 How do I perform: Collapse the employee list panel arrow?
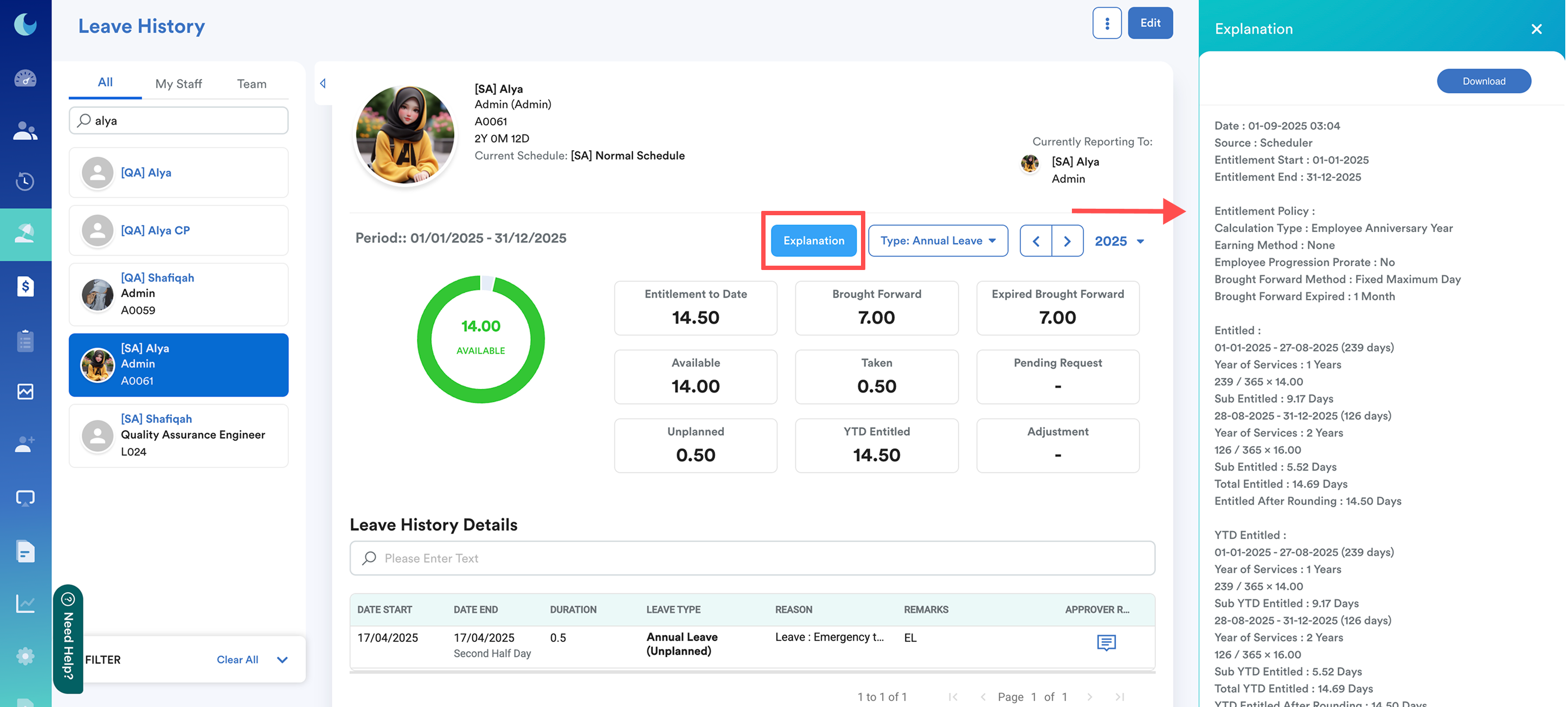coord(323,83)
